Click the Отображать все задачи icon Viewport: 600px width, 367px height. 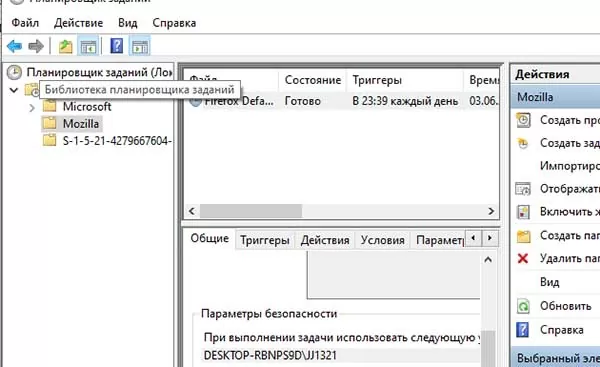coord(523,189)
